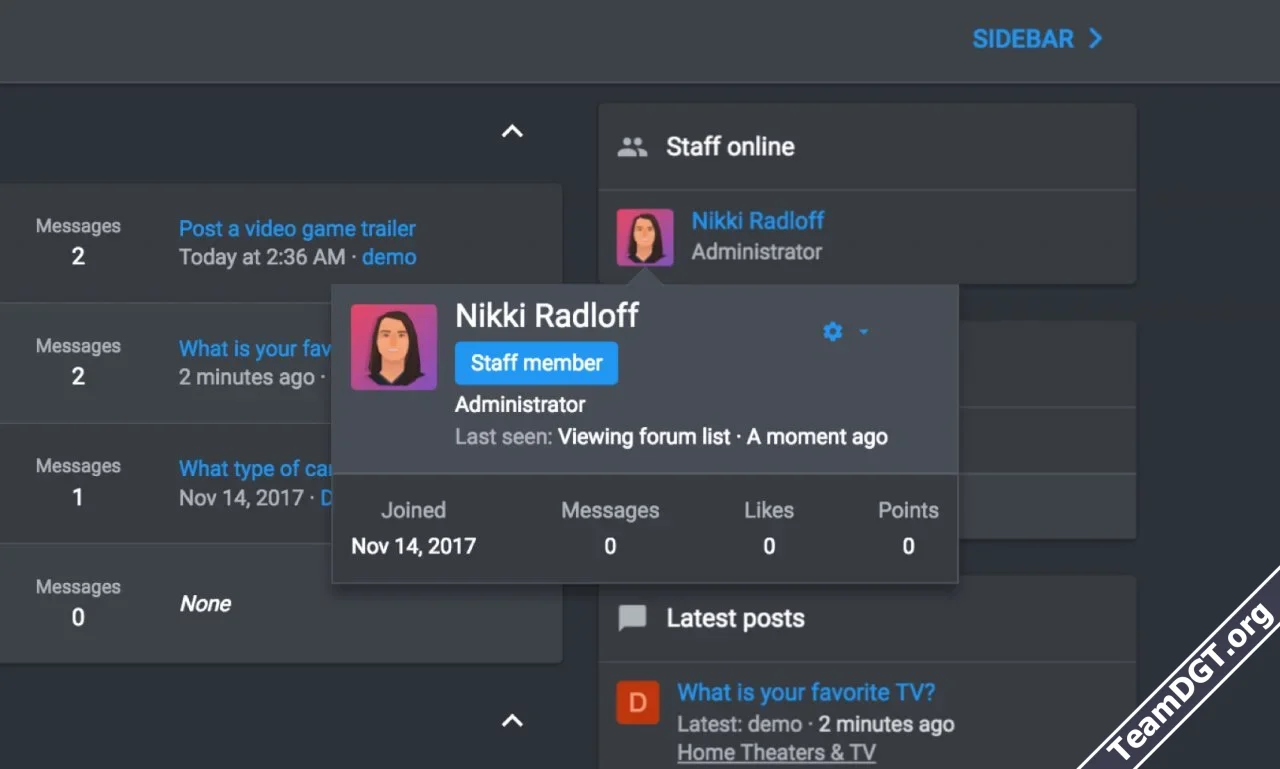Click the Latest posts speech bubble icon

tap(632, 618)
